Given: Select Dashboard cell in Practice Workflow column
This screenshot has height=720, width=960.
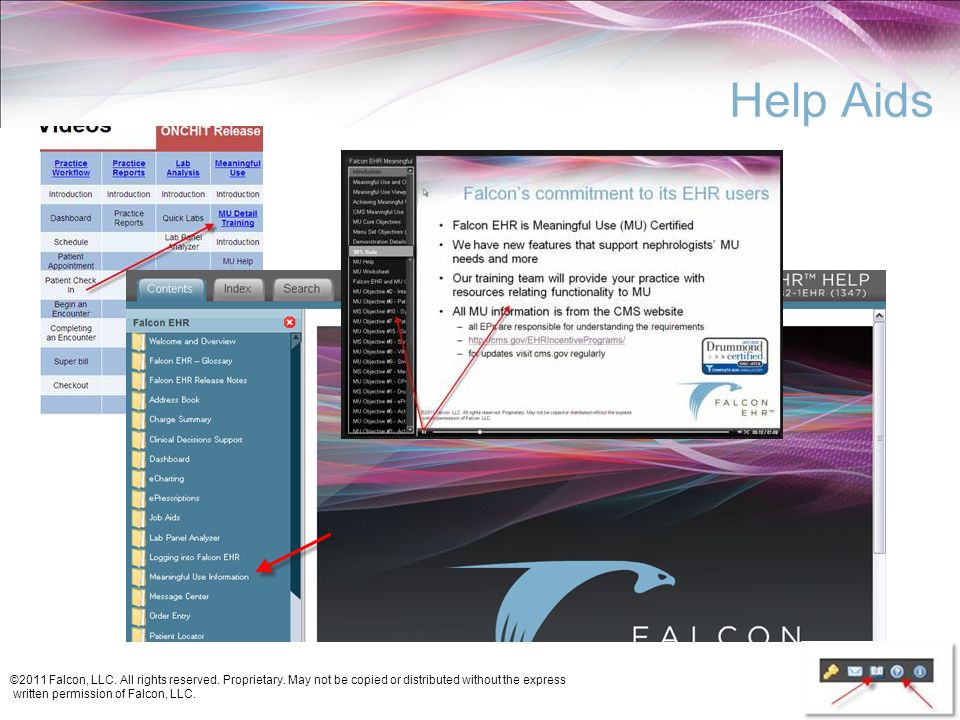Looking at the screenshot, I should pos(70,218).
